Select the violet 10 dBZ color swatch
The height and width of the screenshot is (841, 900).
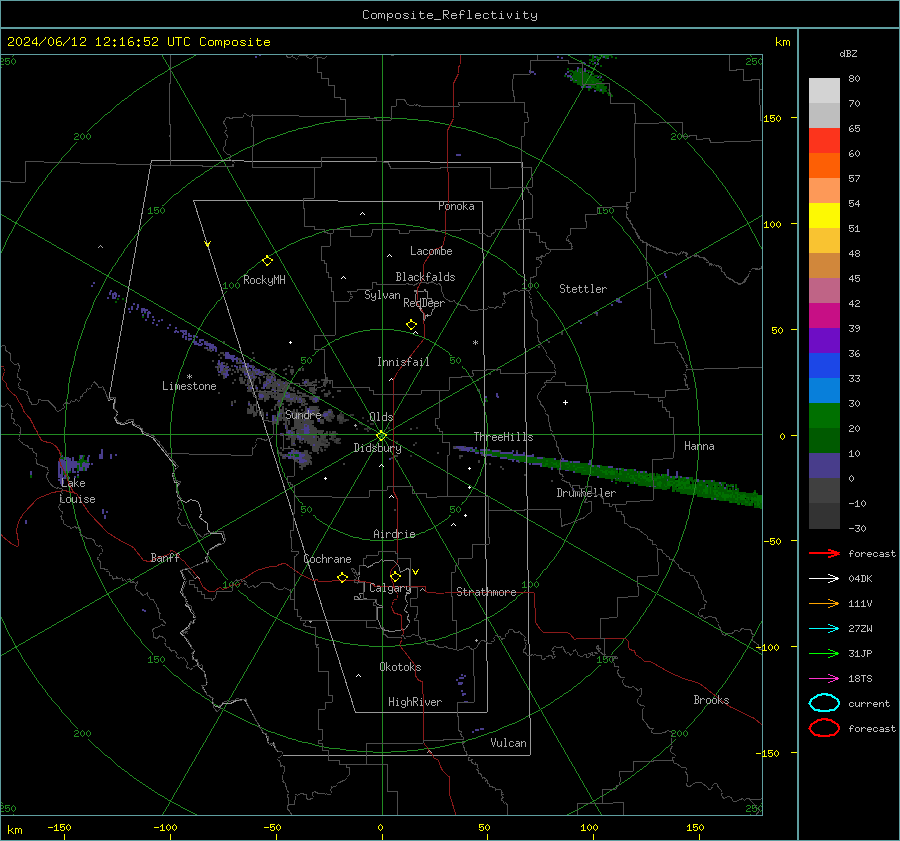[x=824, y=466]
